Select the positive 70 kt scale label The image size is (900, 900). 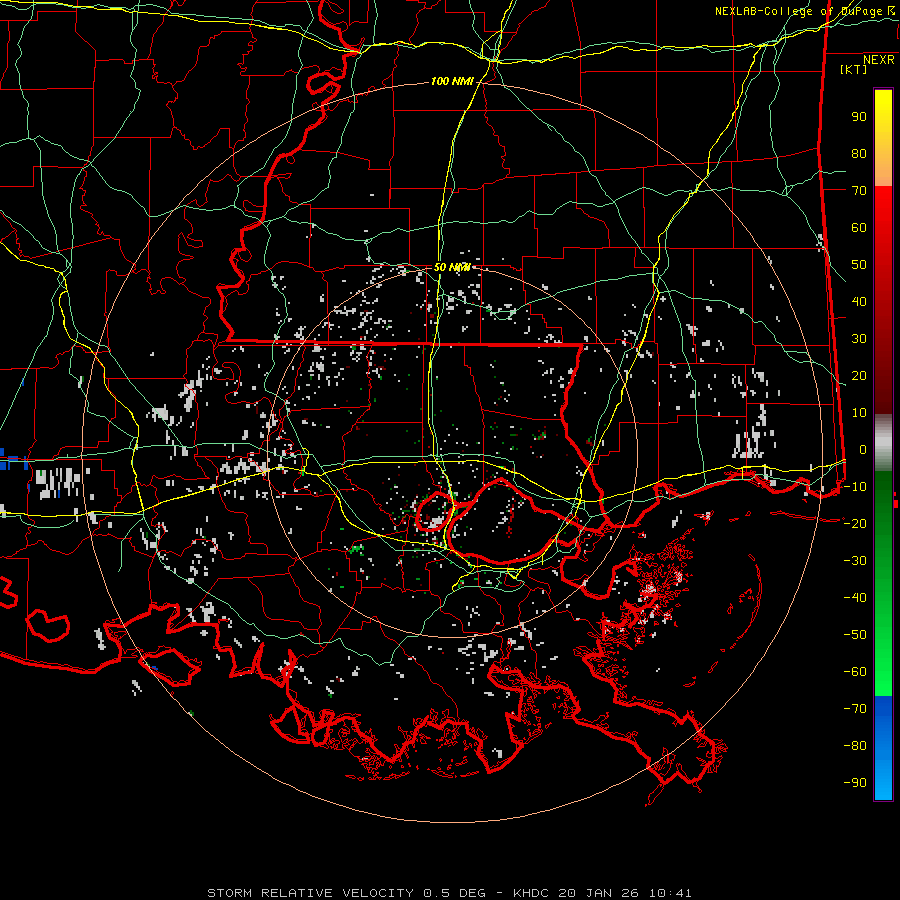point(859,191)
